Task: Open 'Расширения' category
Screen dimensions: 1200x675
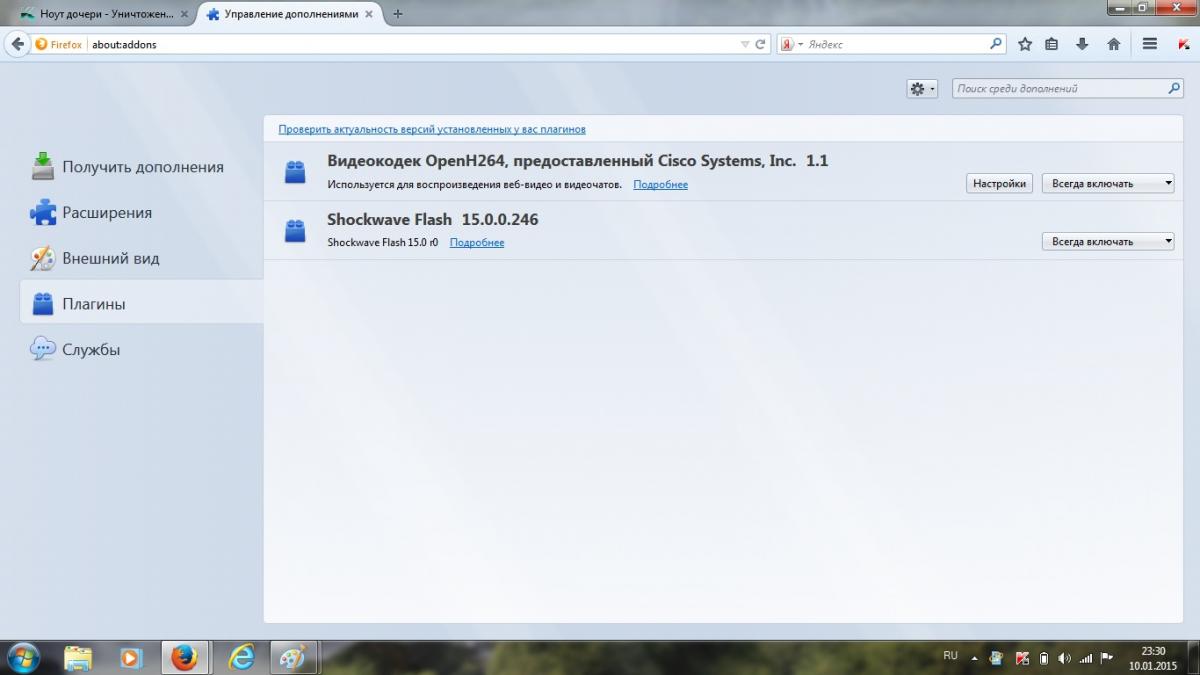Action: (x=141, y=212)
